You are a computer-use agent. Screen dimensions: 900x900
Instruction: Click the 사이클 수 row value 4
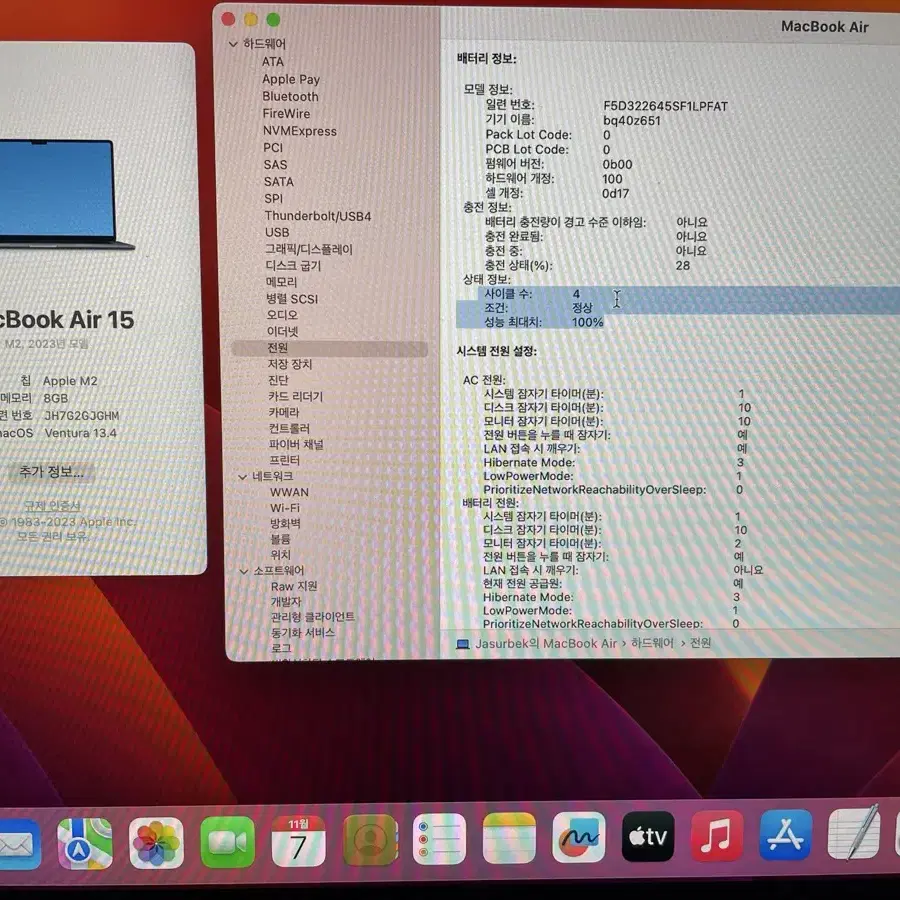coord(576,294)
